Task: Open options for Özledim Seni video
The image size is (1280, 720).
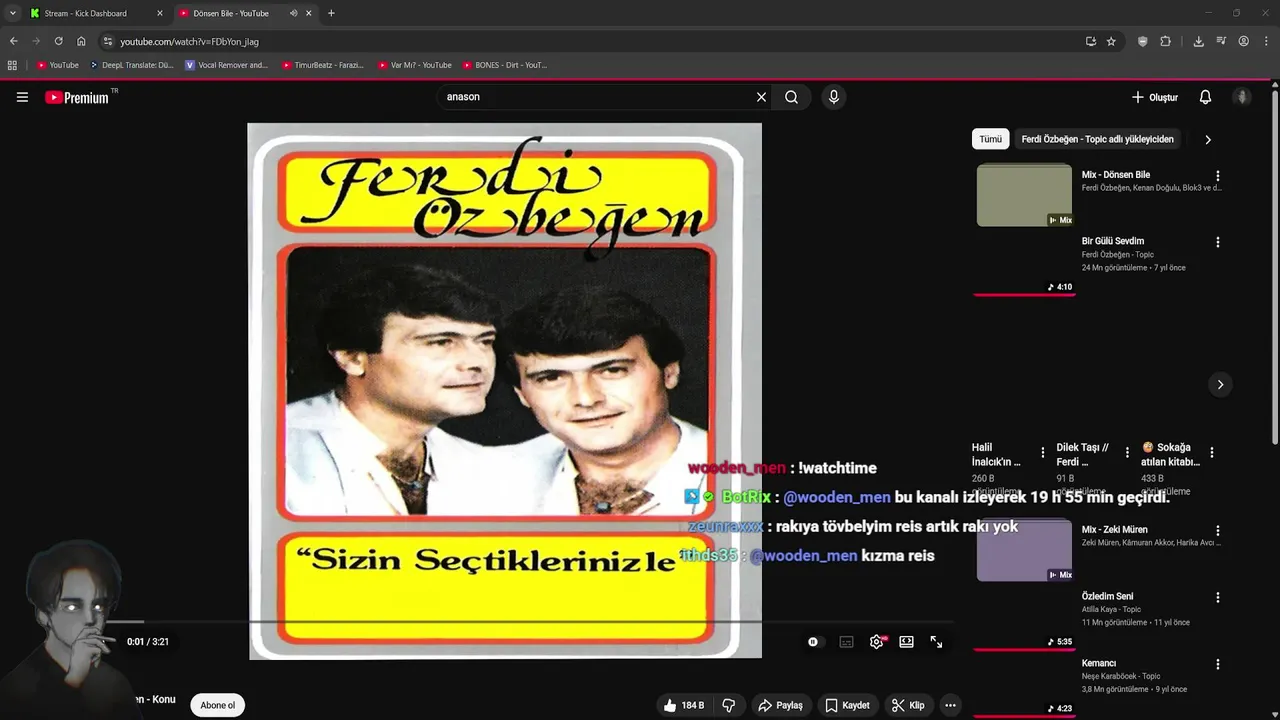Action: (x=1217, y=597)
